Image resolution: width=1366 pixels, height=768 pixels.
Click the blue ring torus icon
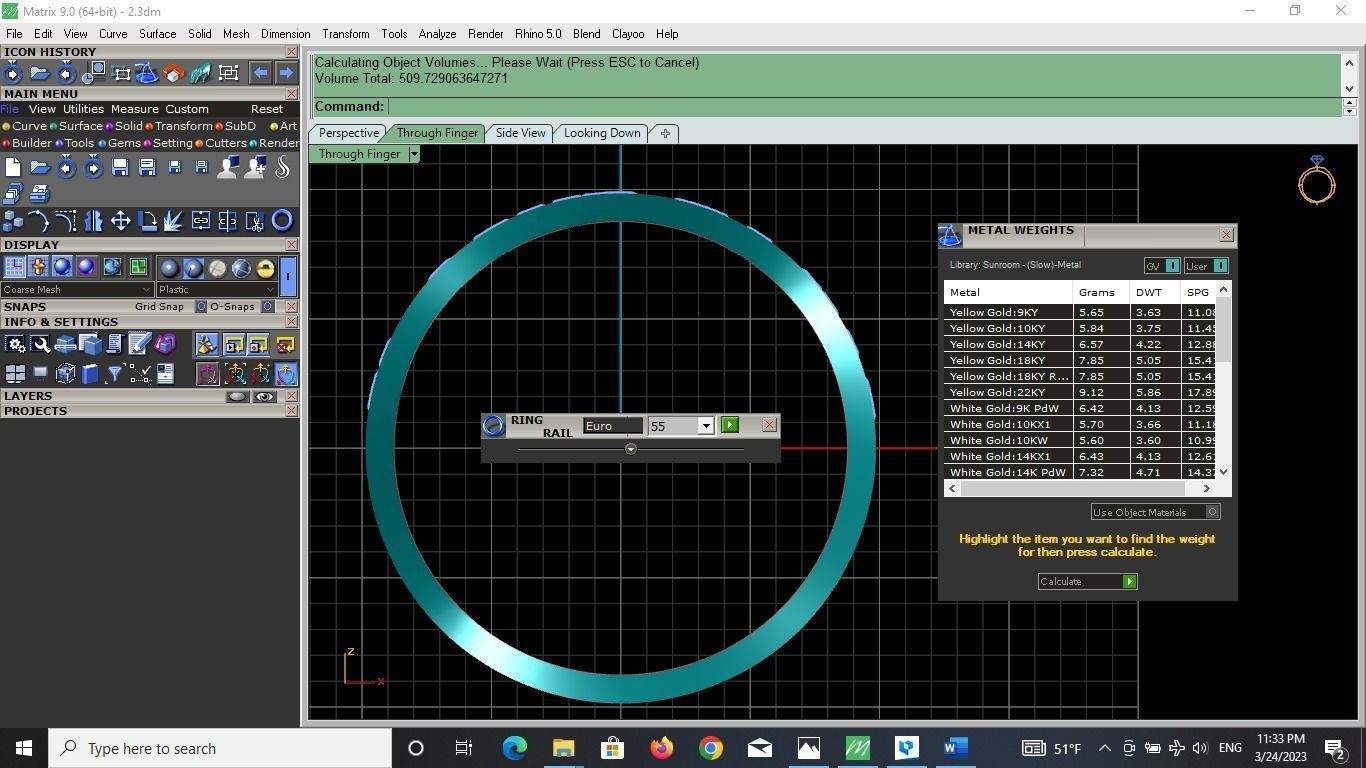coord(282,221)
